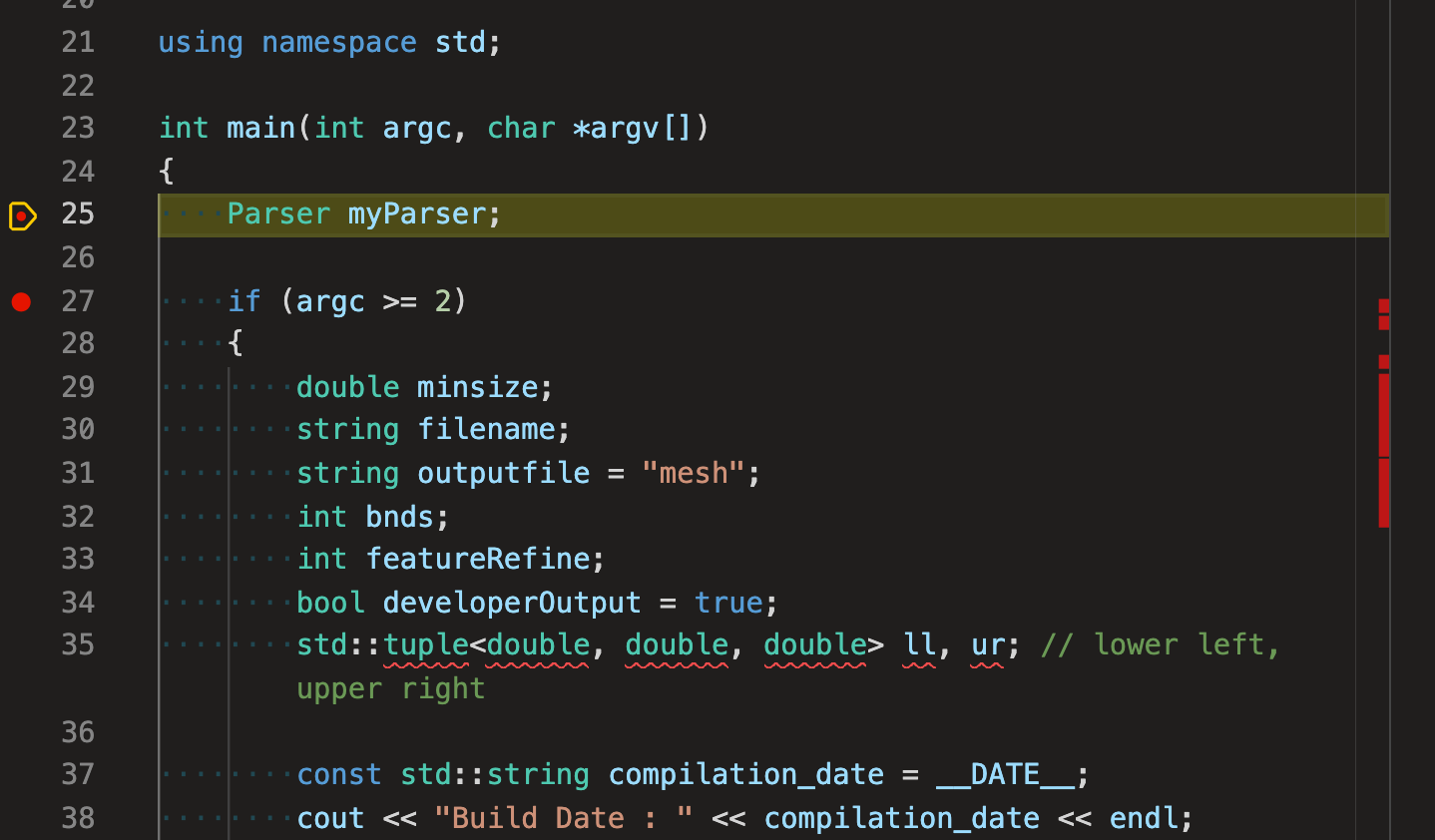1435x840 pixels.
Task: Click line number 23 in the gutter
Action: coord(78,128)
